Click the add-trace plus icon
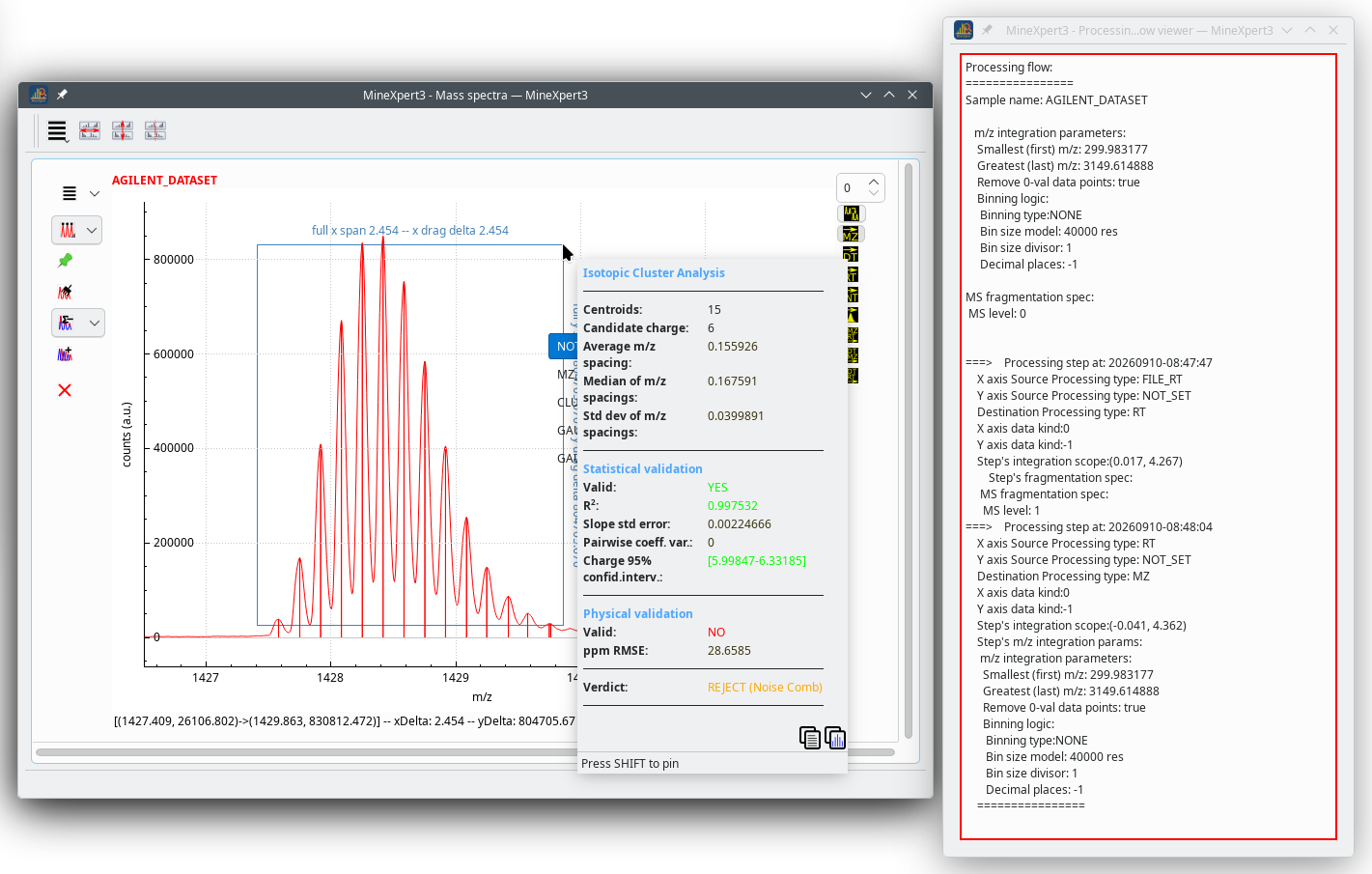The image size is (1372, 874). pyautogui.click(x=65, y=354)
